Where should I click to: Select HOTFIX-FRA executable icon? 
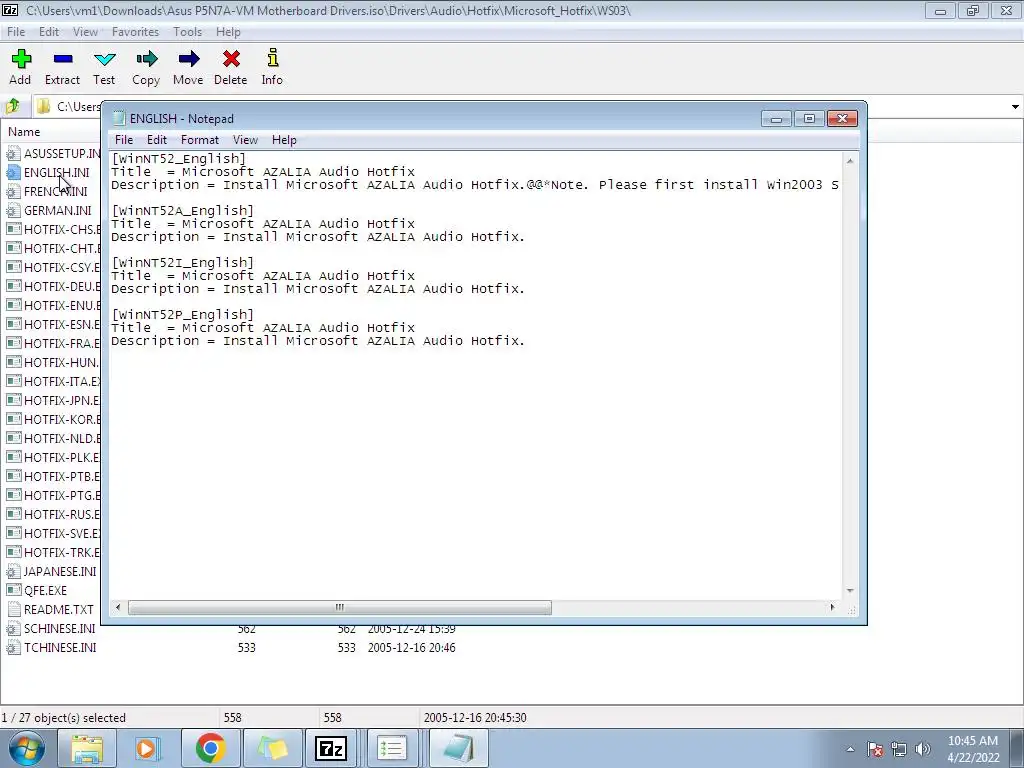tap(13, 343)
